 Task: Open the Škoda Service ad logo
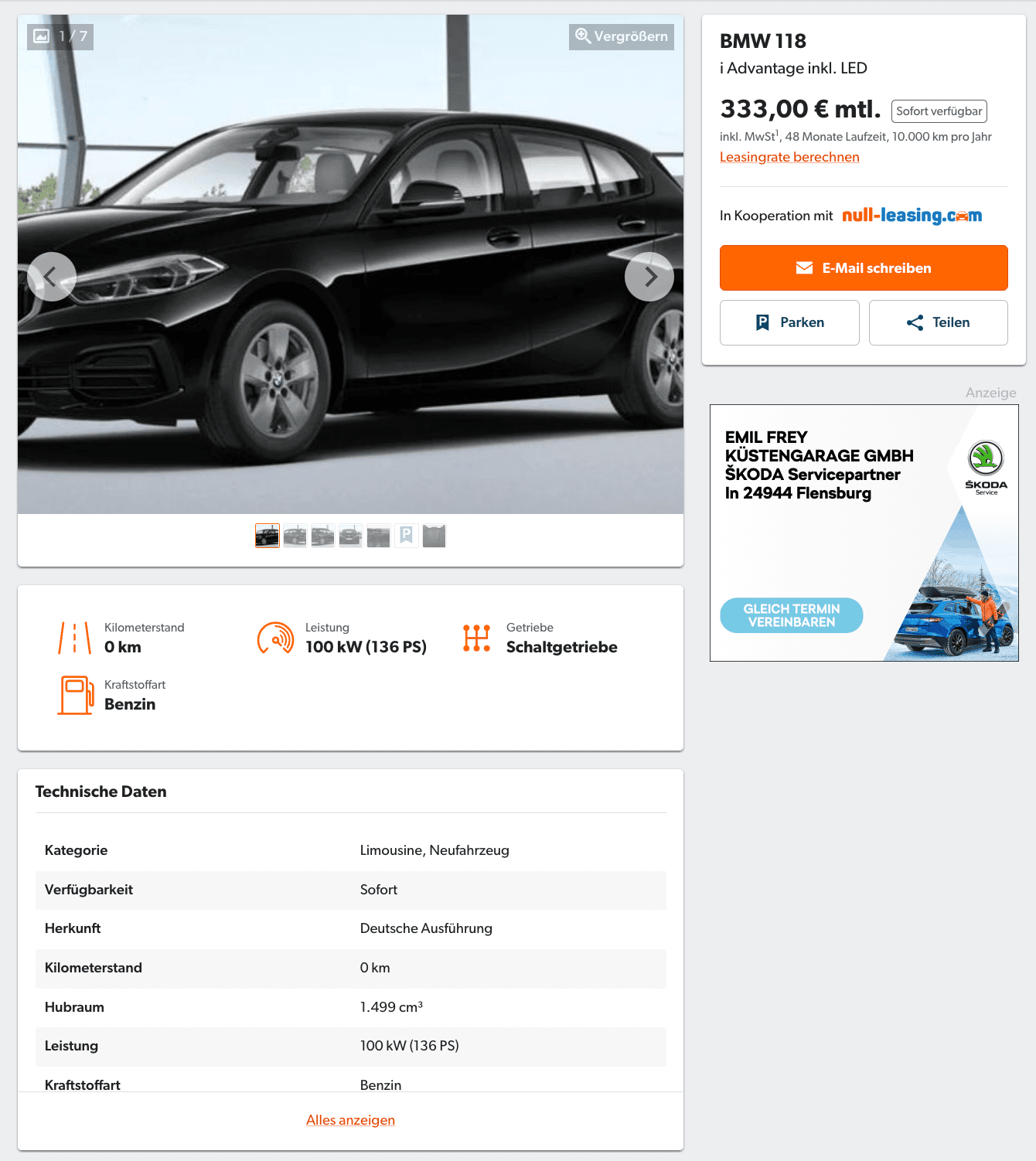(x=986, y=467)
